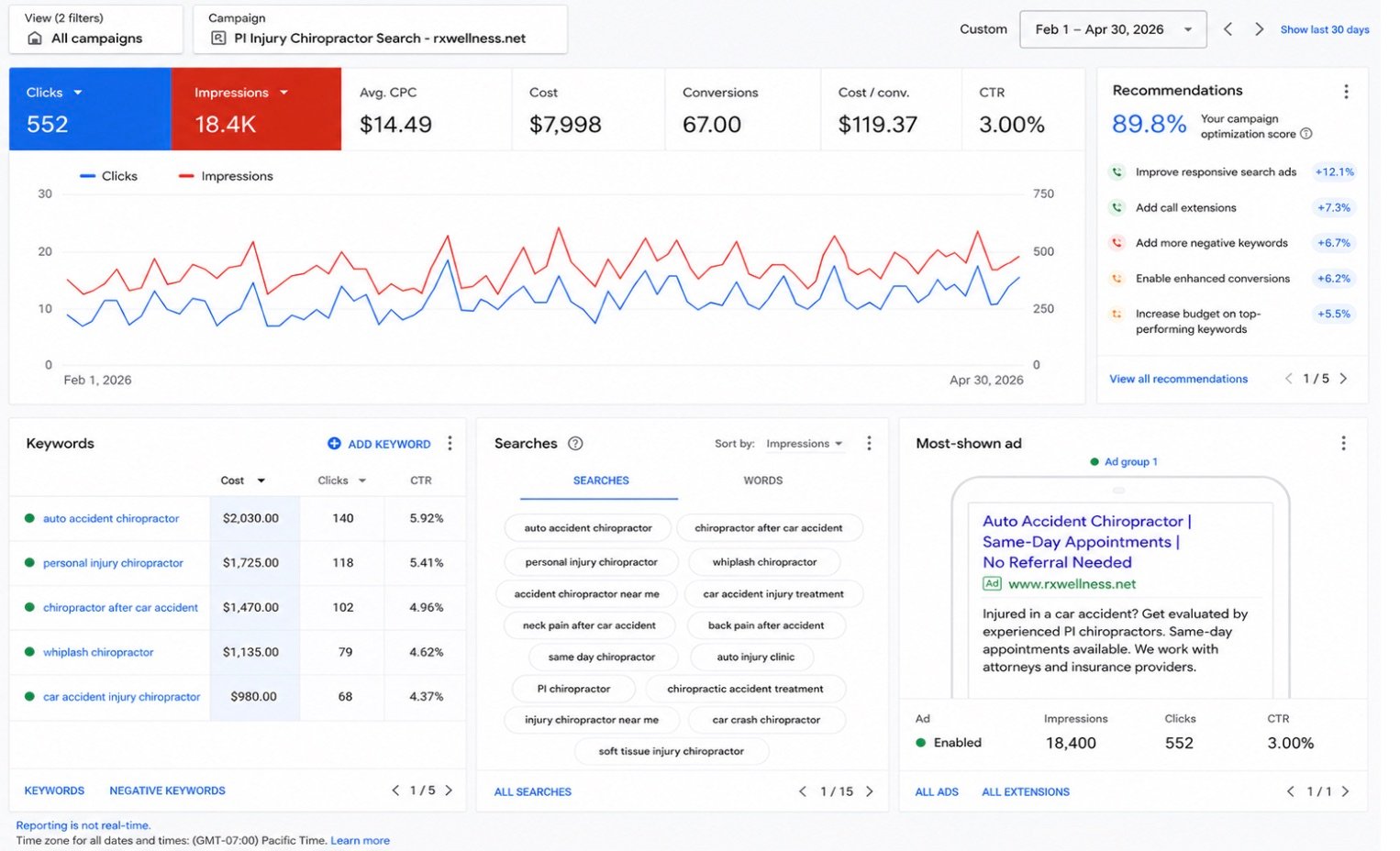The image size is (1400, 851).
Task: Open the KEYWORDS tab link at card bottom
Action: pyautogui.click(x=54, y=790)
